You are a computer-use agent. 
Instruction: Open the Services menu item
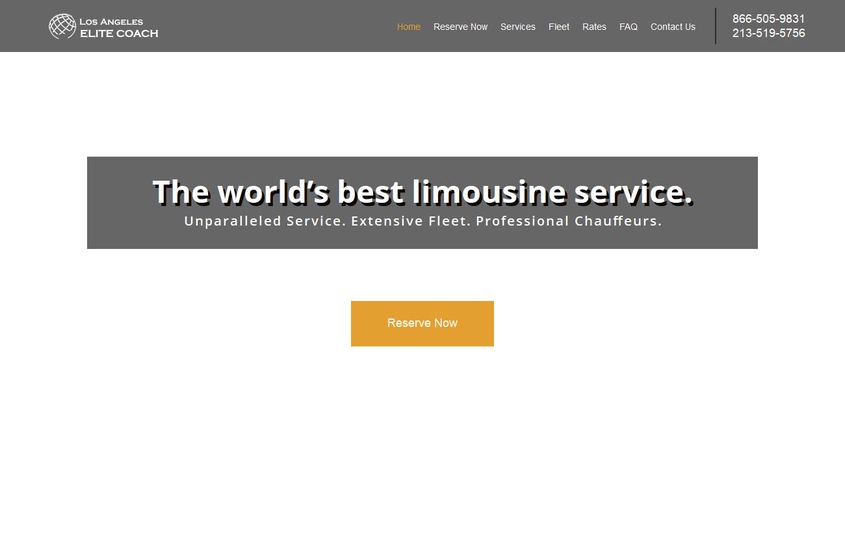tap(518, 26)
